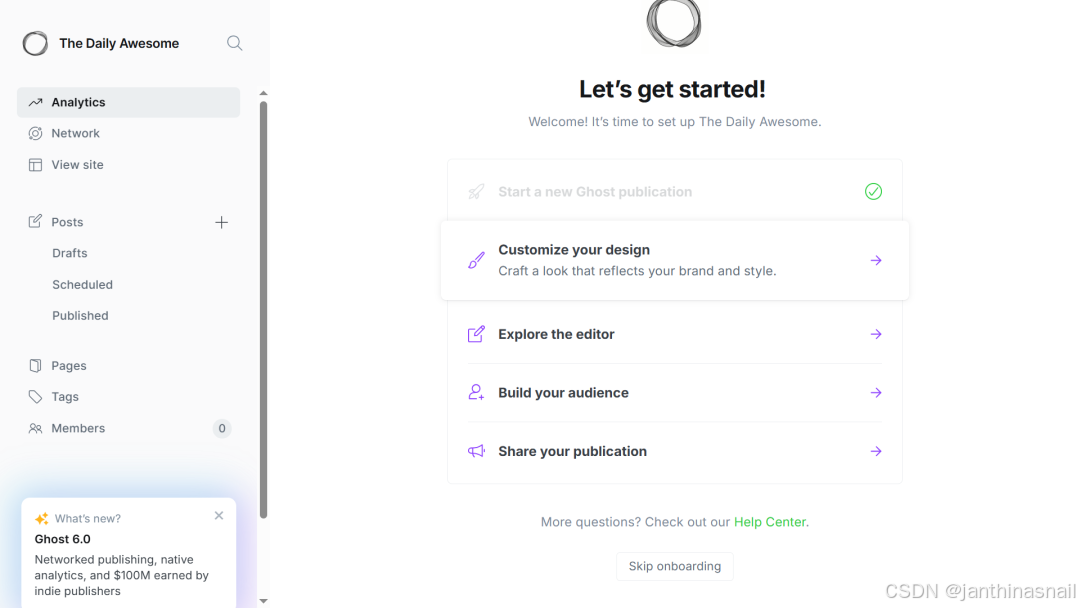
Task: Click the green checkmark on Start publication
Action: click(873, 191)
